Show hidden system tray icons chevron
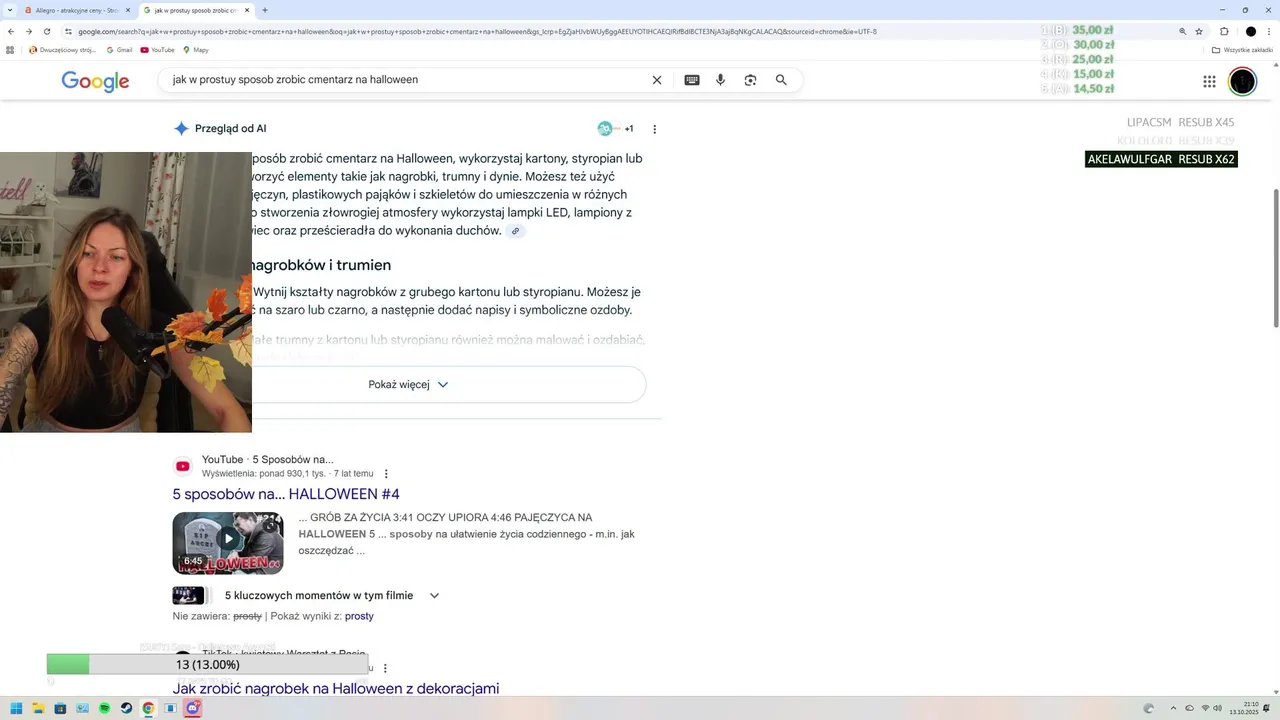 tap(1173, 708)
